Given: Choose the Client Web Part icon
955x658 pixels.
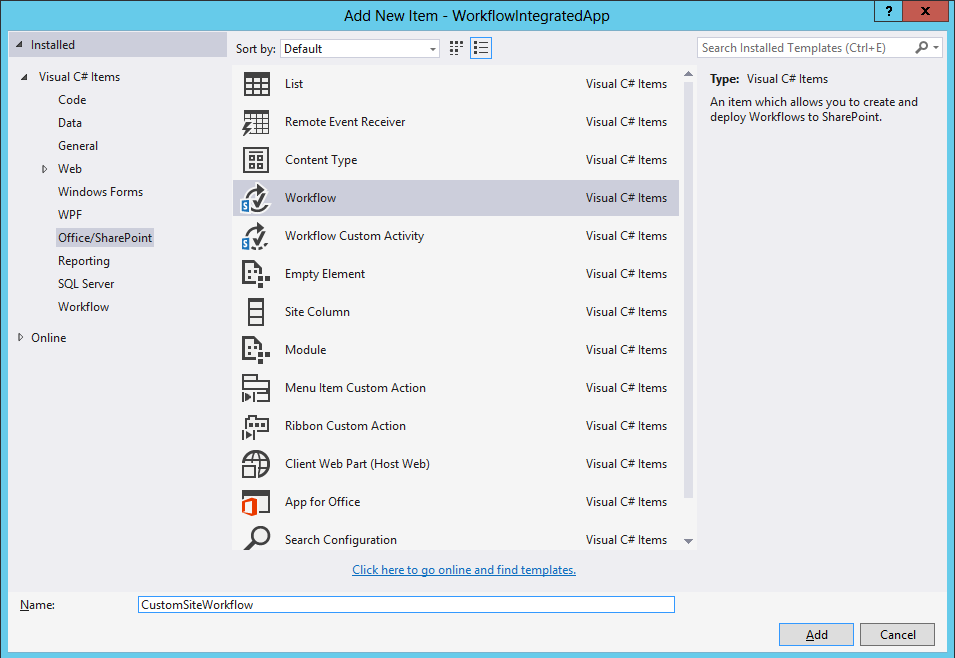Looking at the screenshot, I should click(x=256, y=464).
